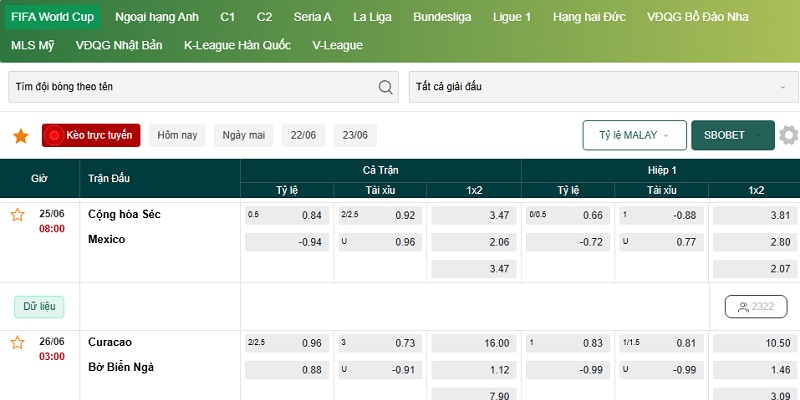Open the SBOBET bookmaker dropdown
Image resolution: width=800 pixels, height=400 pixels.
[733, 135]
